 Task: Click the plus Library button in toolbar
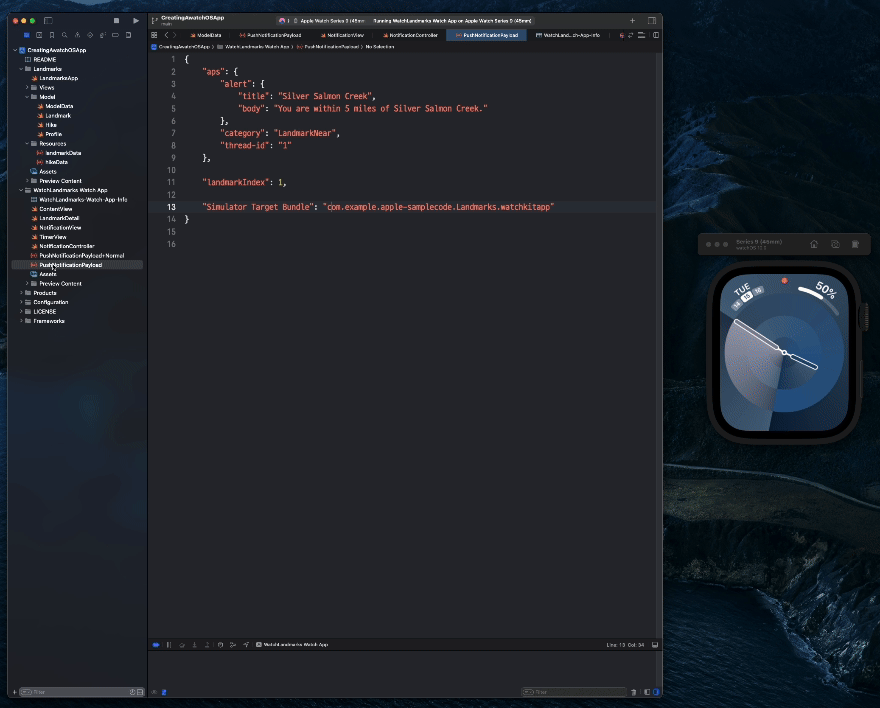click(632, 21)
